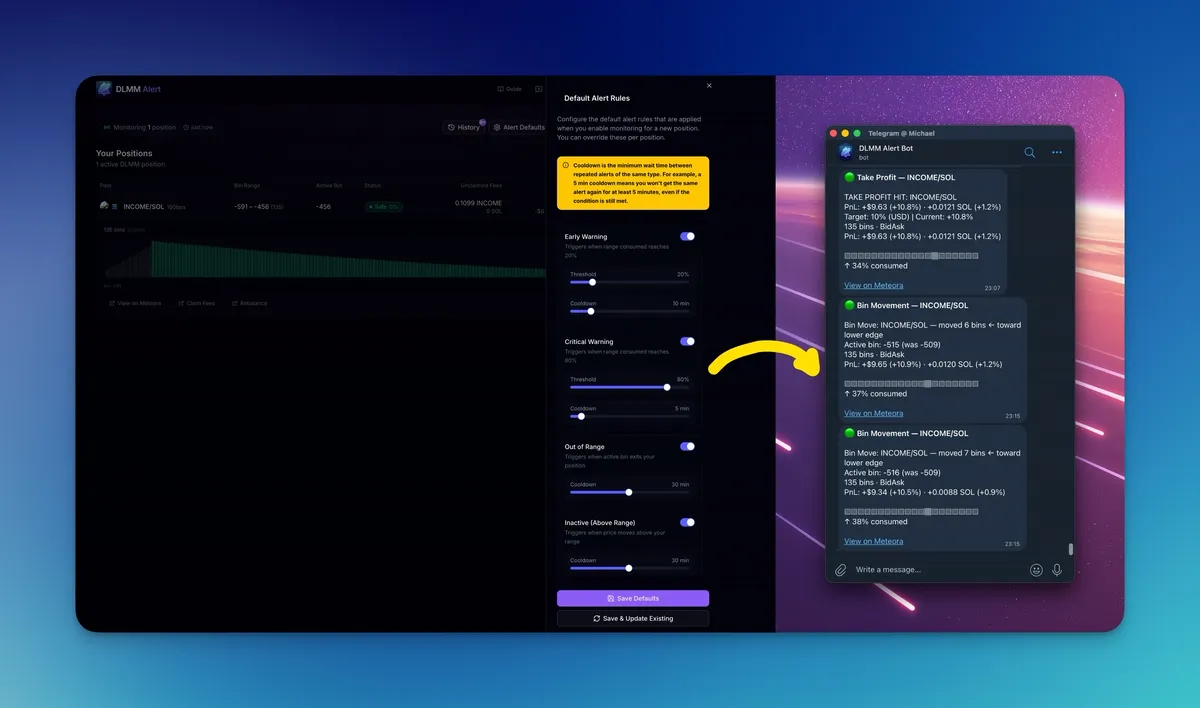Click the video icon next to Guide
Screen dimensions: 1200x708
[538, 89]
